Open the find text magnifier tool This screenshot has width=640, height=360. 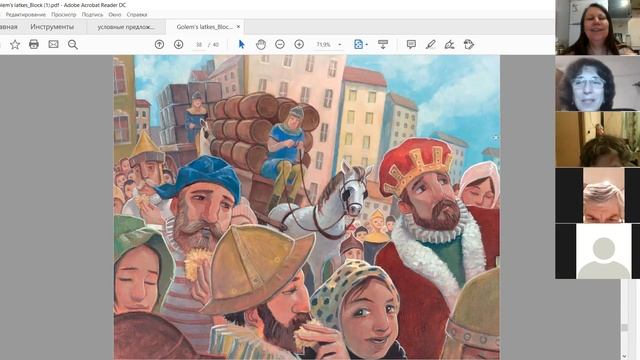73,44
